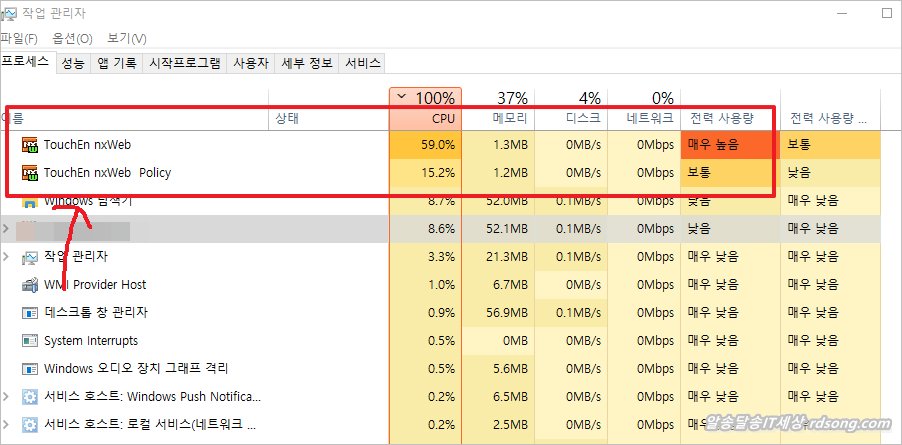Viewport: 902px width, 445px height.
Task: Select the System Interrupts row
Action: [x=440, y=340]
